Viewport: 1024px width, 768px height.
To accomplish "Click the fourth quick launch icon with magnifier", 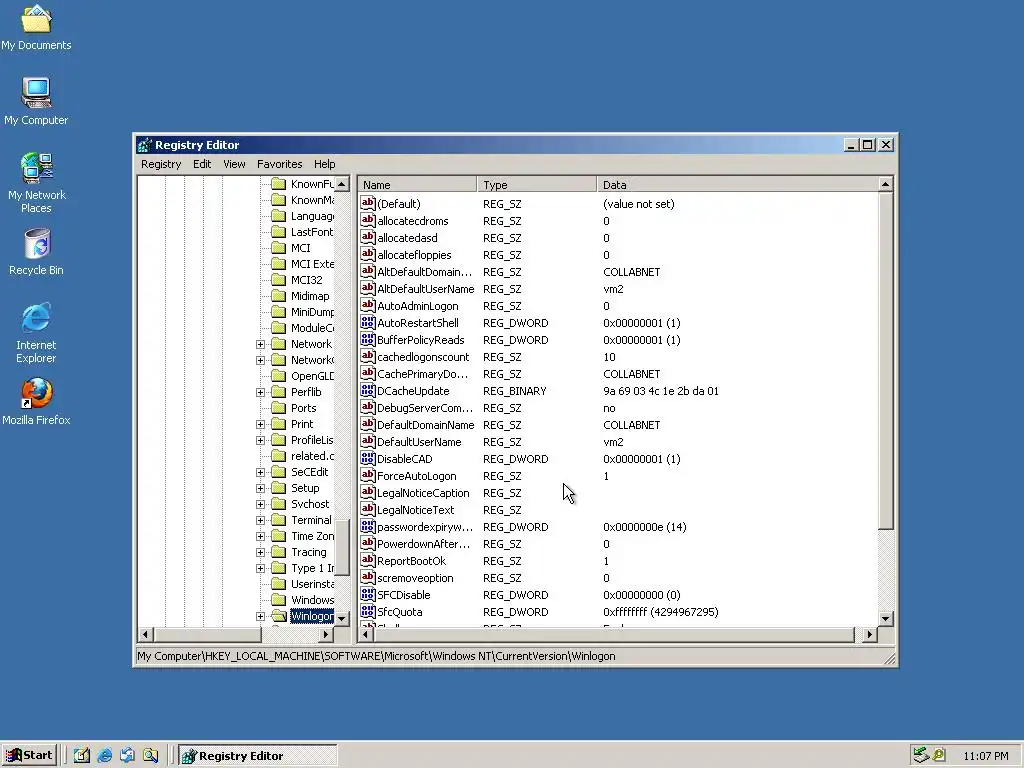I will click(x=150, y=756).
